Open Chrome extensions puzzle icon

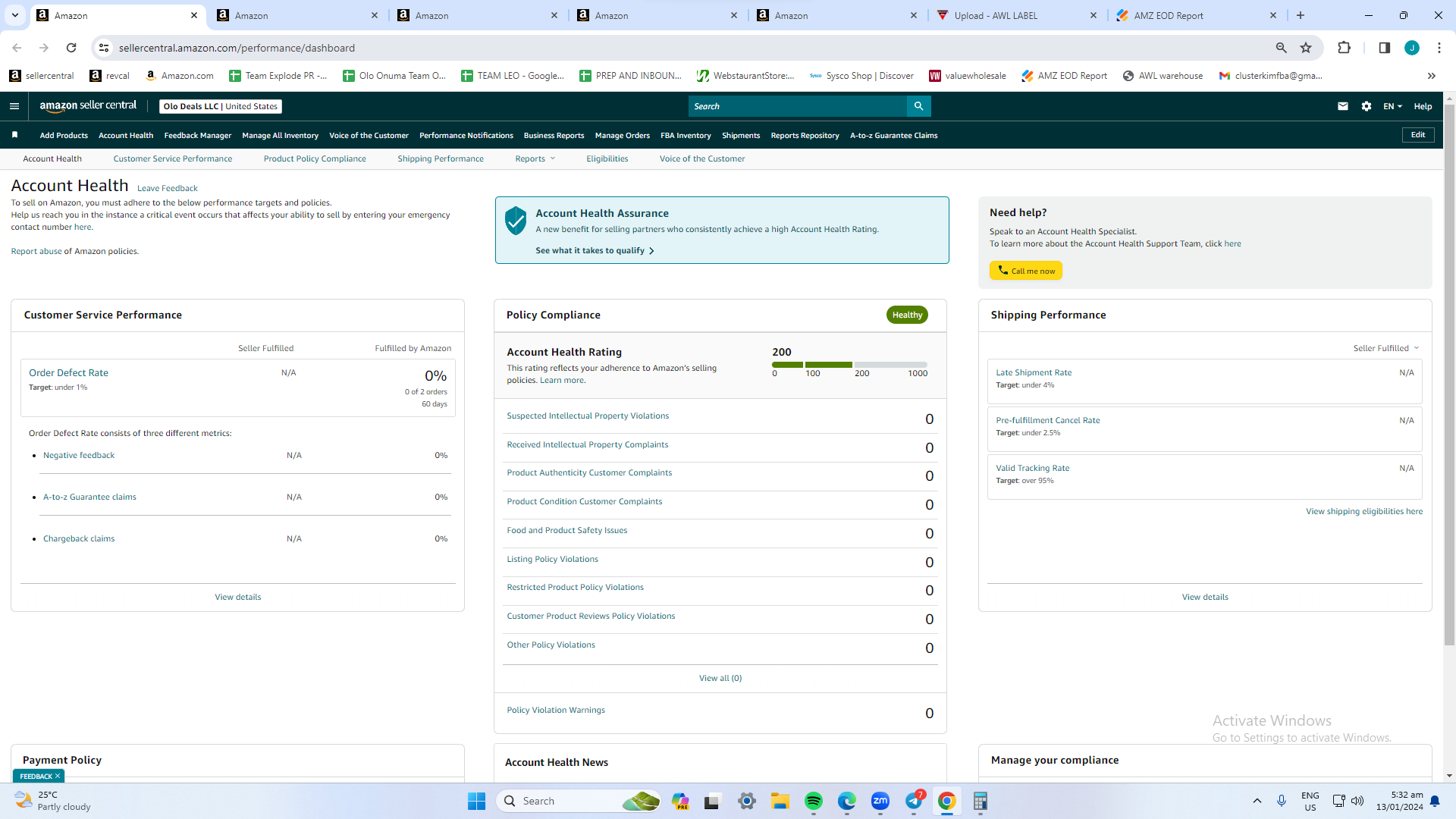tap(1344, 48)
